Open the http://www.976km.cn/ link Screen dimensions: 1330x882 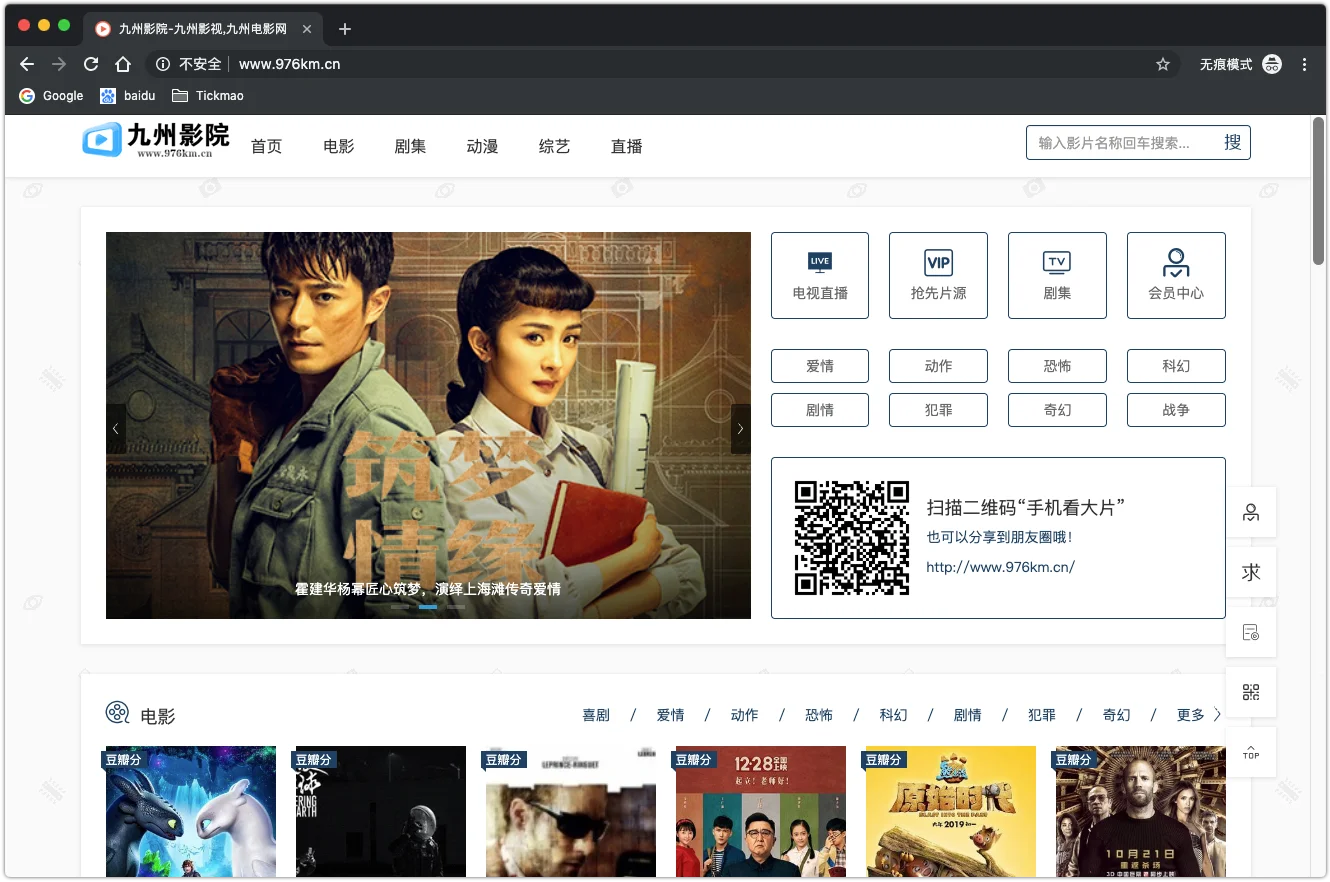[x=1000, y=567]
